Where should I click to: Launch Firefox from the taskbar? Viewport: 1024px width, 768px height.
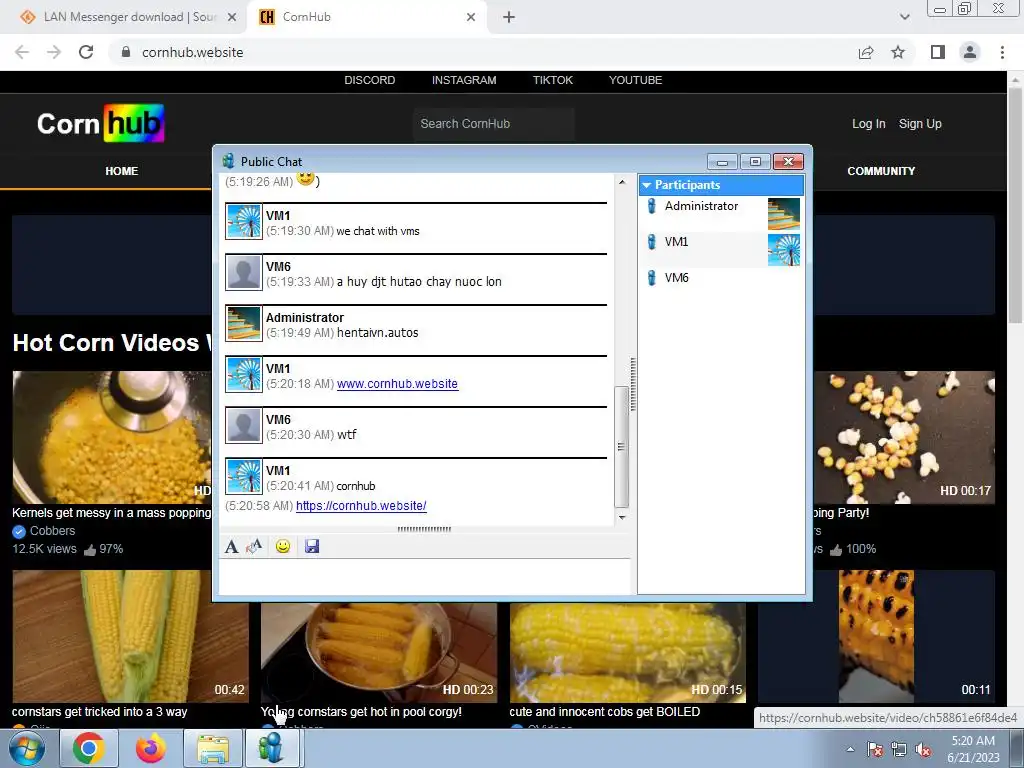click(150, 748)
